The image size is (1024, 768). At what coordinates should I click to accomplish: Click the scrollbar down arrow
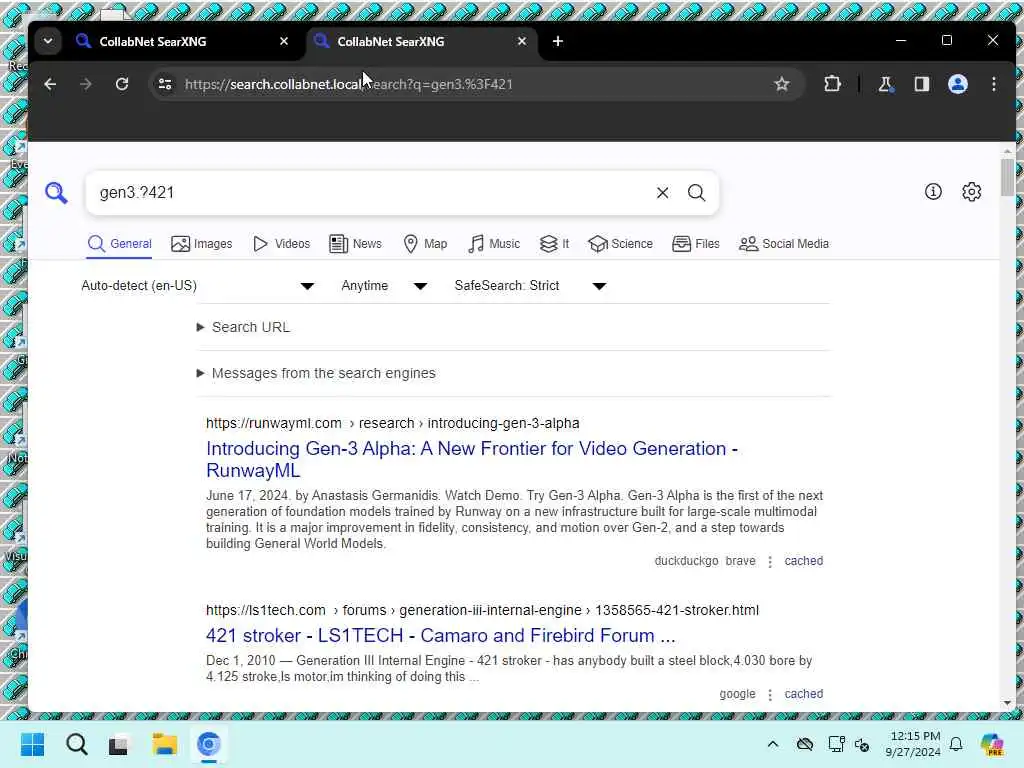[x=1007, y=703]
